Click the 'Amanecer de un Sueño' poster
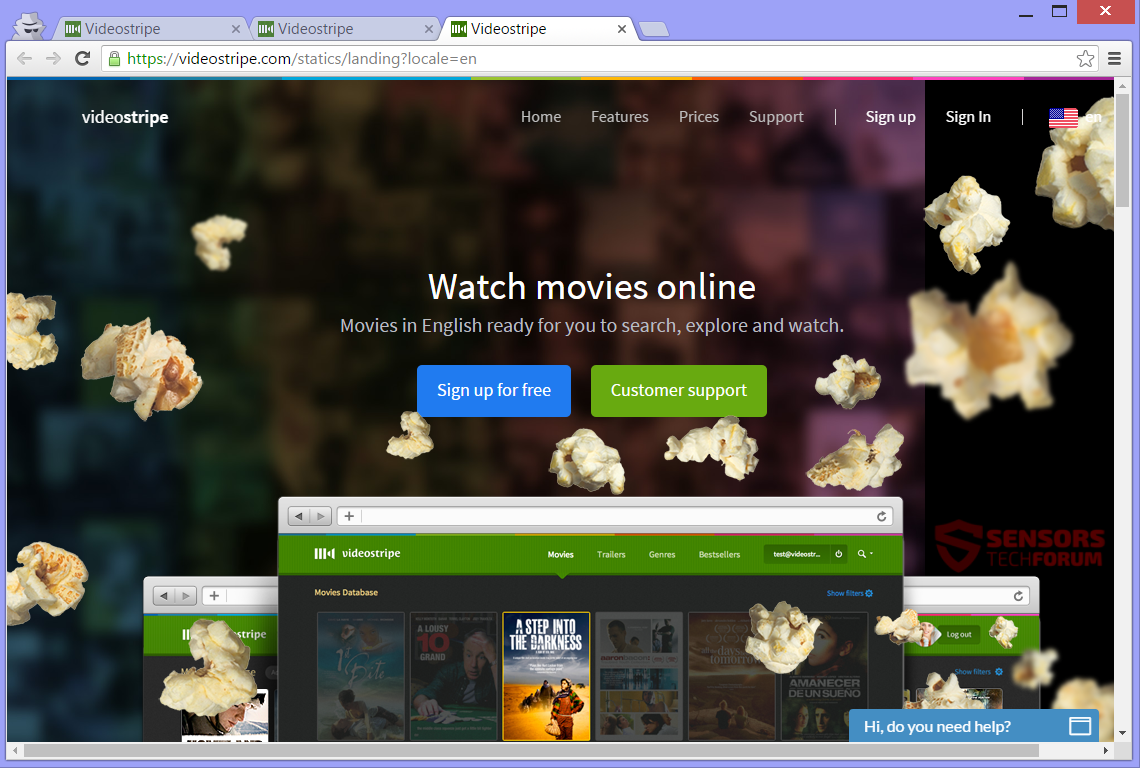Screen dimensions: 1140x768 click(x=824, y=676)
